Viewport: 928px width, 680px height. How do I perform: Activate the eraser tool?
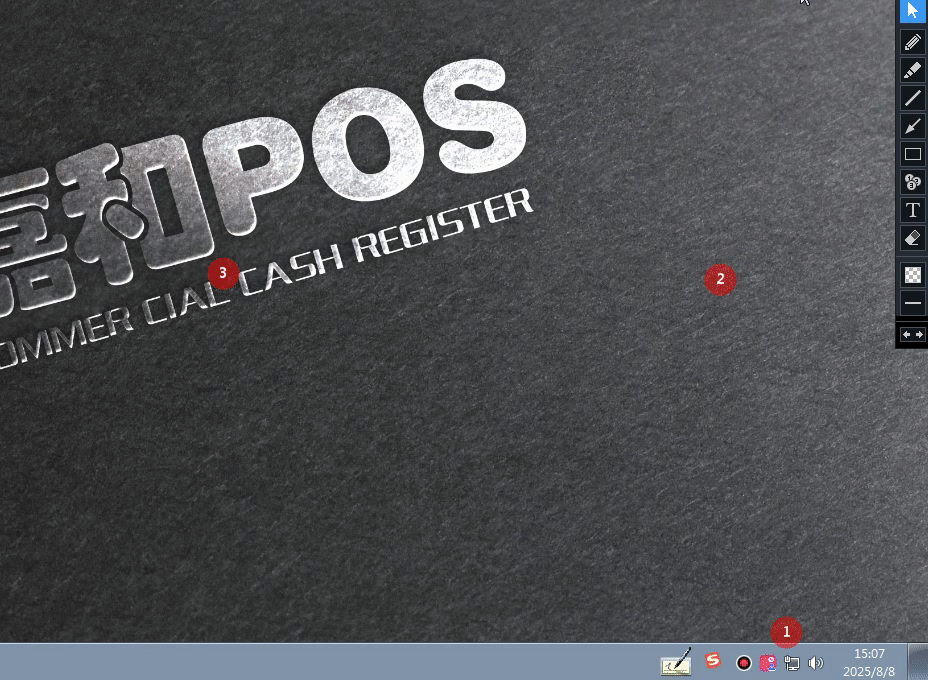click(x=912, y=238)
